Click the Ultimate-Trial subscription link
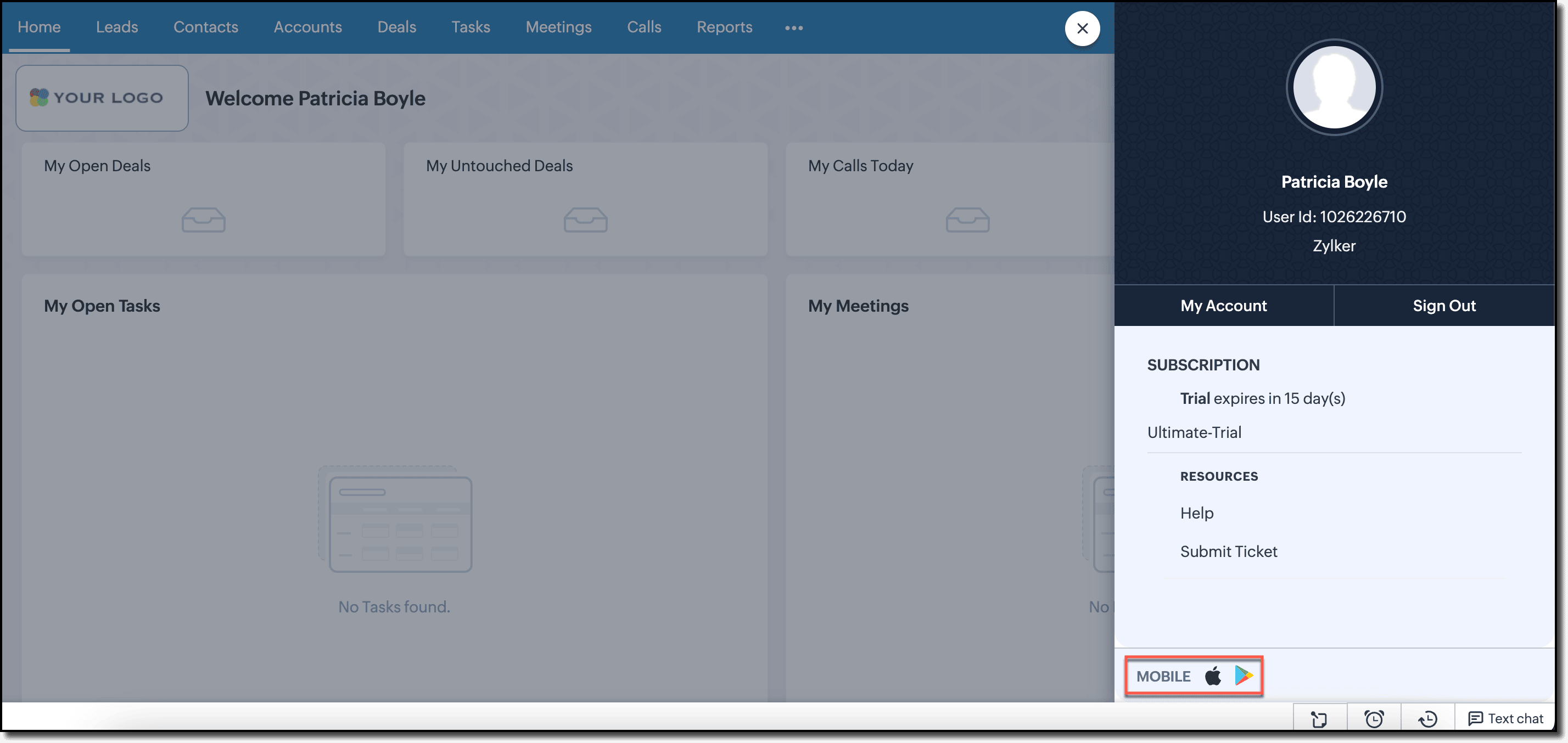This screenshot has height=743, width=1568. pos(1194,432)
